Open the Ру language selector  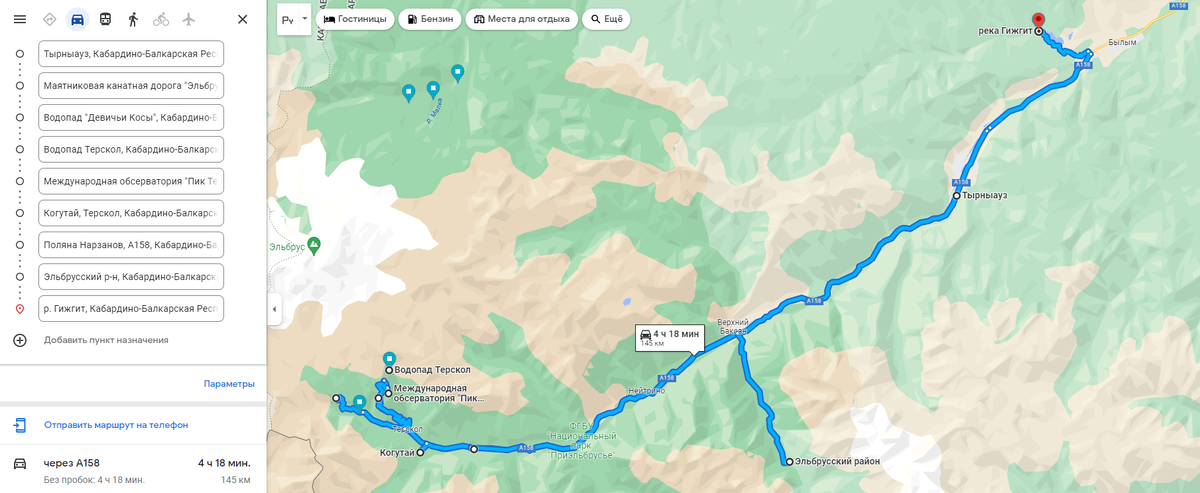click(x=293, y=19)
